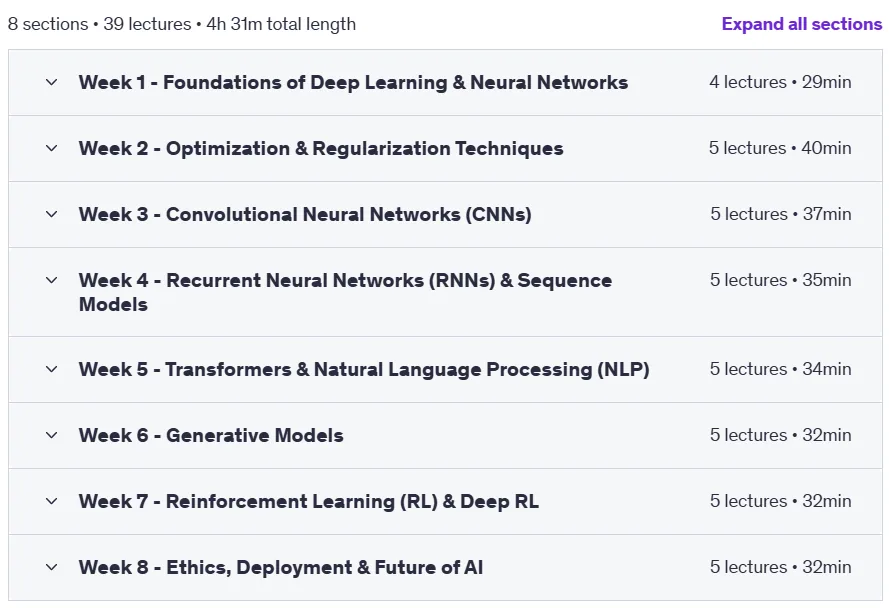Image resolution: width=889 pixels, height=608 pixels.
Task: Select Week 8 Ethics, Deployment title
Action: [281, 567]
